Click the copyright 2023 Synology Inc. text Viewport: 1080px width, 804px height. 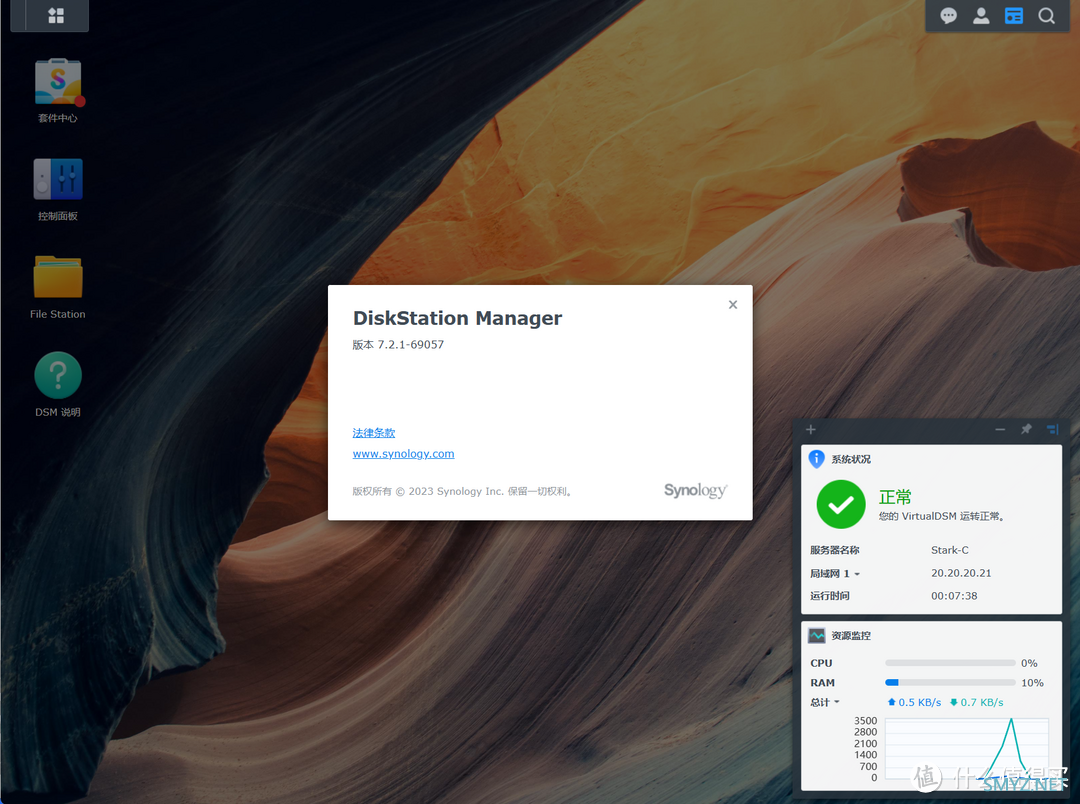(462, 491)
